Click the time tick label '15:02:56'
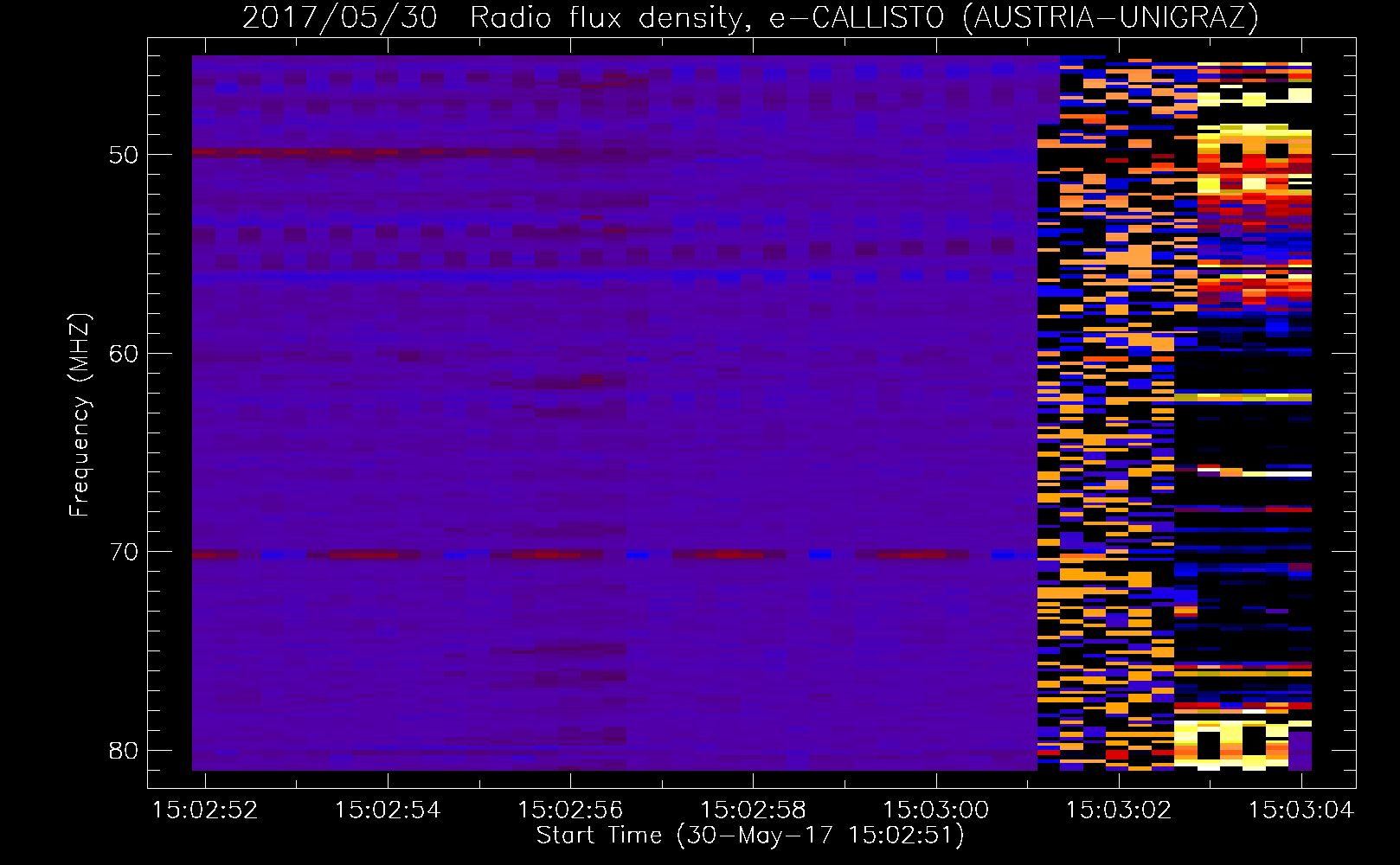The height and width of the screenshot is (865, 1400). pyautogui.click(x=570, y=811)
